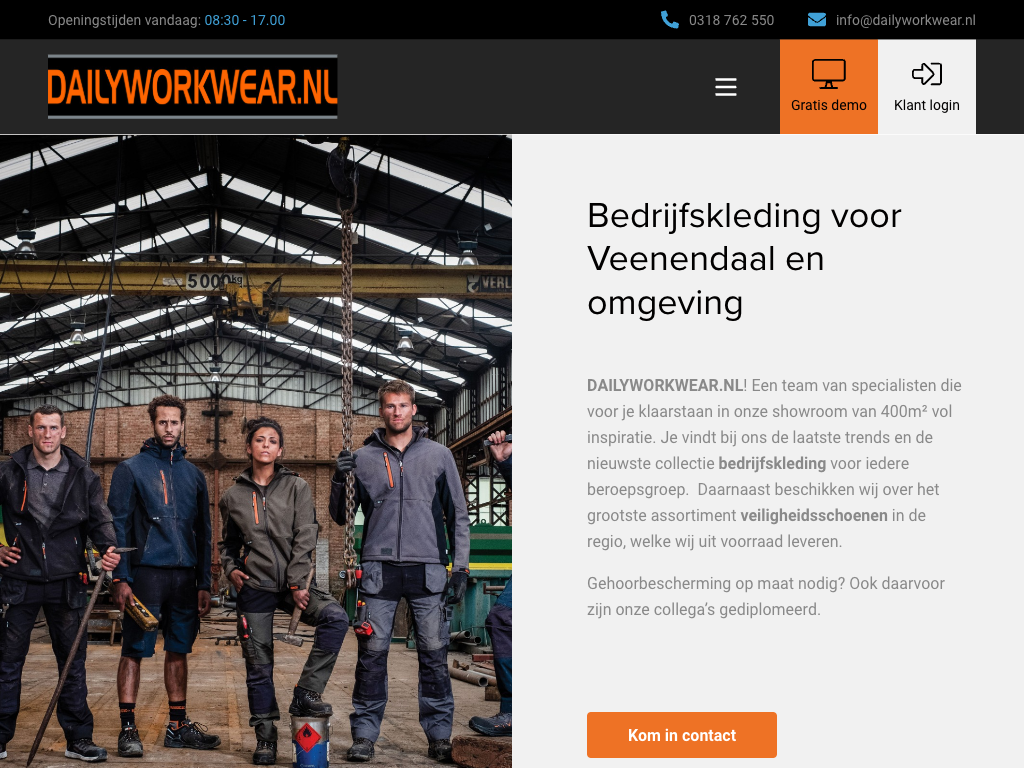Click the phone icon in the top bar
1024x768 pixels.
click(669, 20)
